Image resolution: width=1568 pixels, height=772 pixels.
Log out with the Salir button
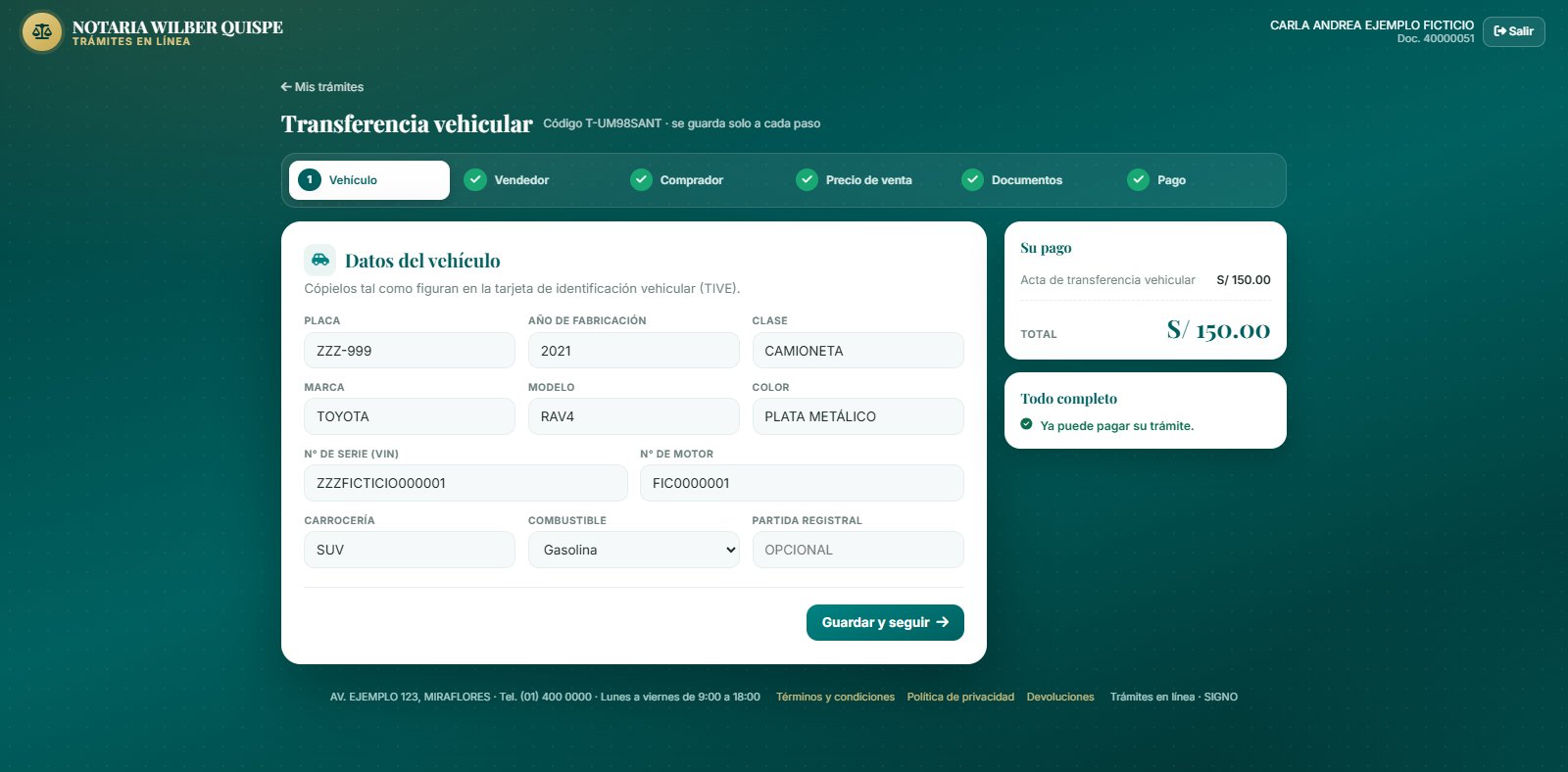pyautogui.click(x=1514, y=31)
